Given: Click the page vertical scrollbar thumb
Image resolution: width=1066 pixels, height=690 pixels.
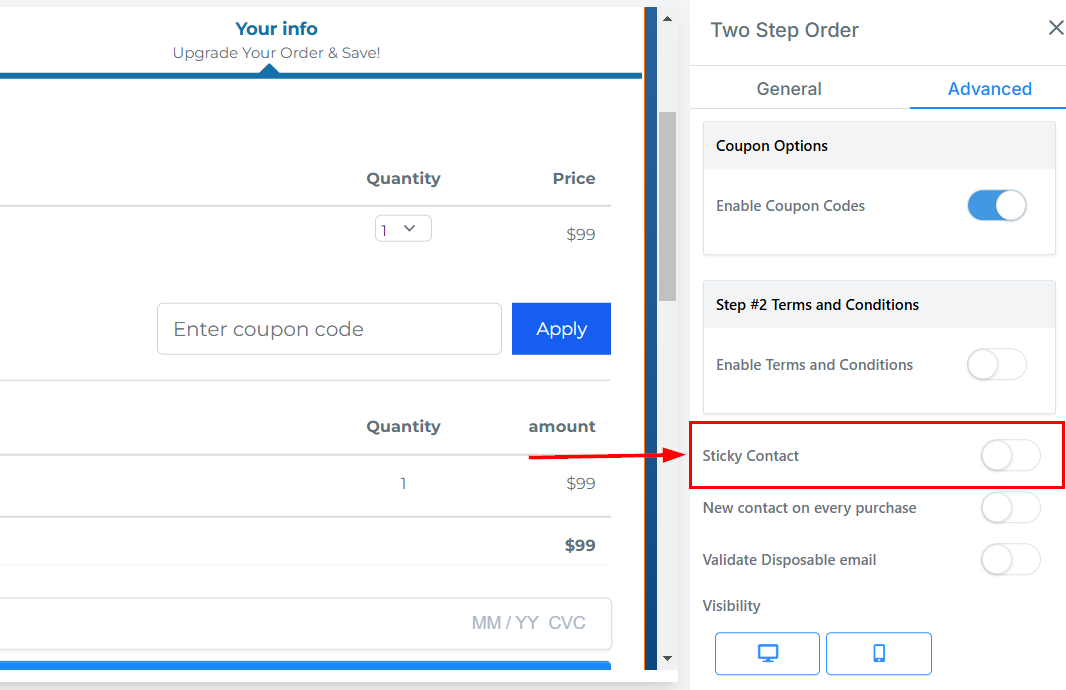Looking at the screenshot, I should coord(667,205).
